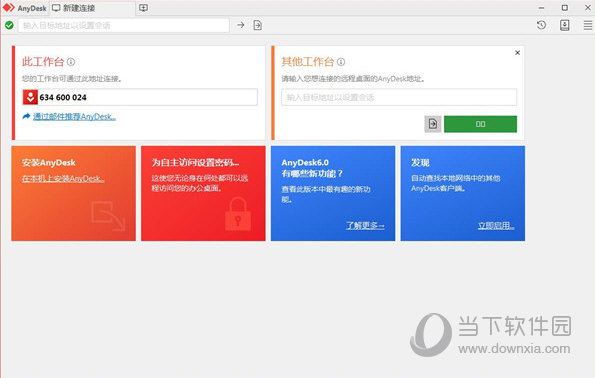Open the address book icon

(x=565, y=25)
